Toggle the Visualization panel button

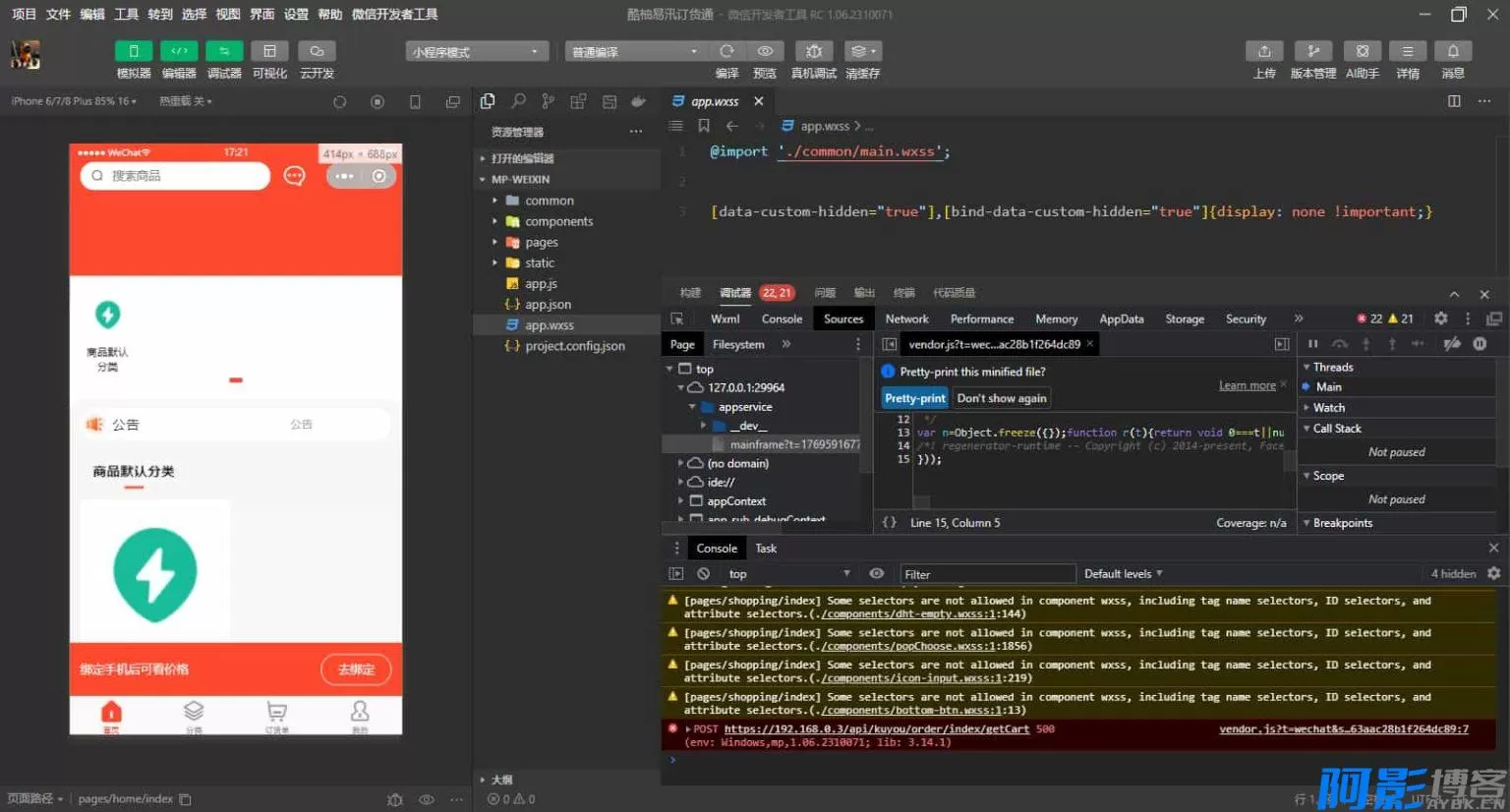269,51
